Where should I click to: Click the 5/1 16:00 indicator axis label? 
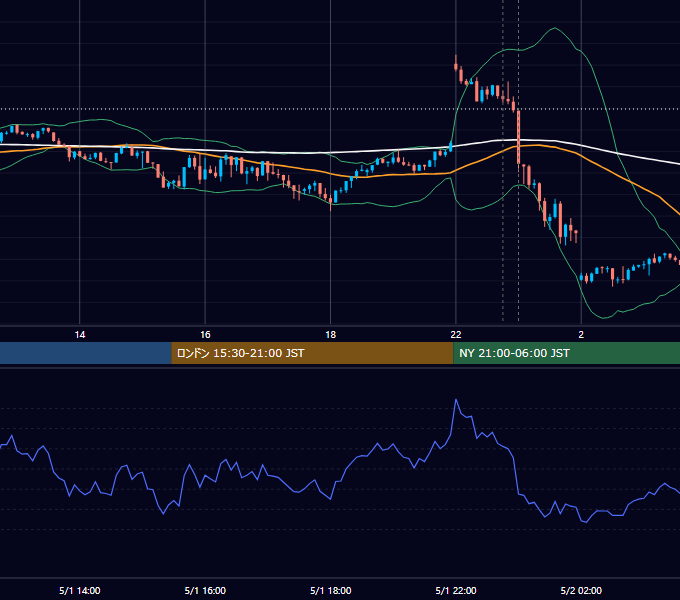pos(205,590)
